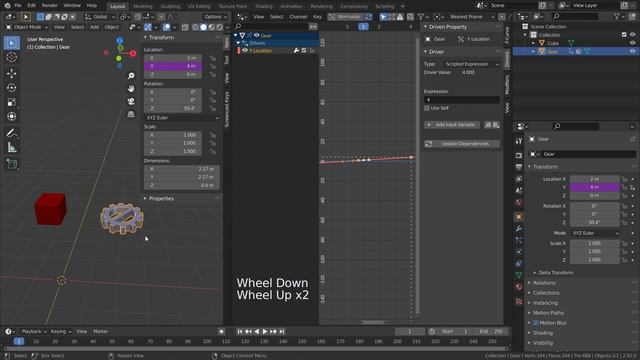640x360 pixels.
Task: Open the Tool properties tab icon
Action: point(519,141)
